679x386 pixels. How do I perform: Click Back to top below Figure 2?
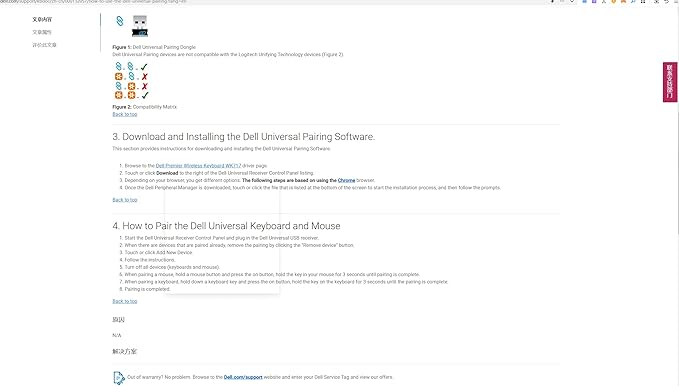[125, 114]
